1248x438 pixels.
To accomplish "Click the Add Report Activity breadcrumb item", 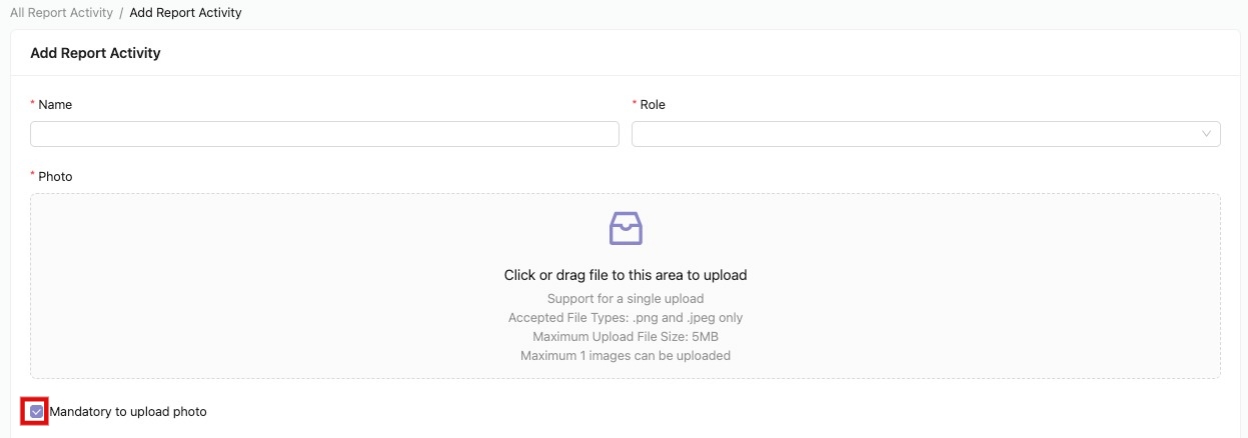I will [185, 13].
